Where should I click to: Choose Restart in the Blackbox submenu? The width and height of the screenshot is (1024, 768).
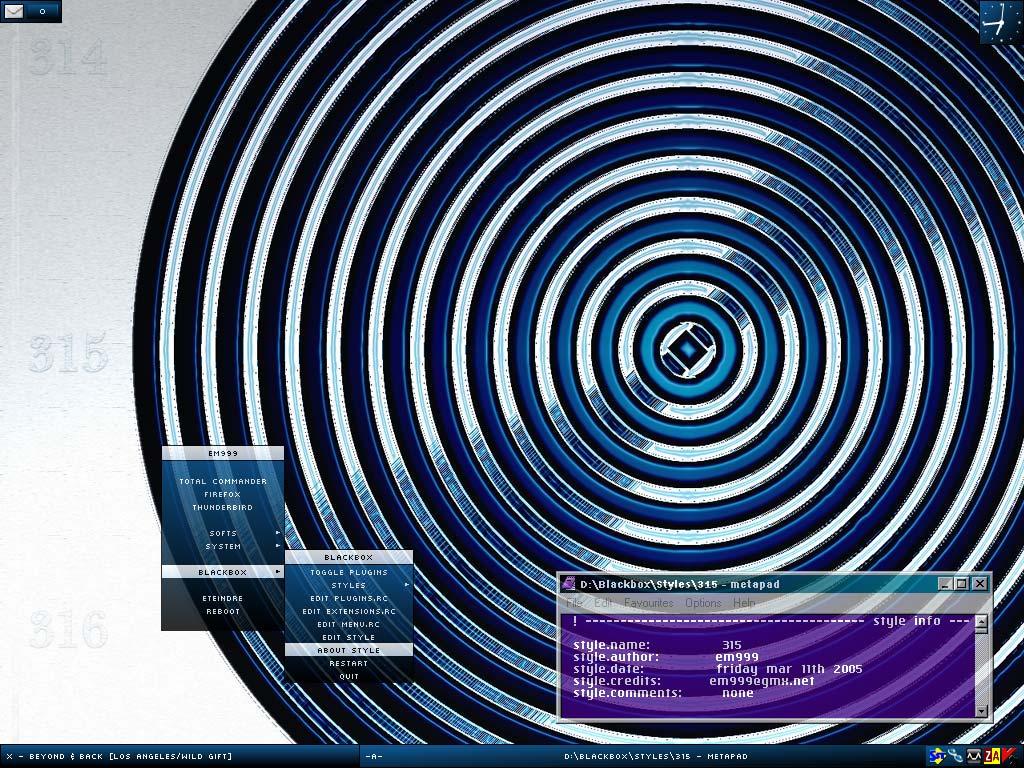click(x=349, y=664)
